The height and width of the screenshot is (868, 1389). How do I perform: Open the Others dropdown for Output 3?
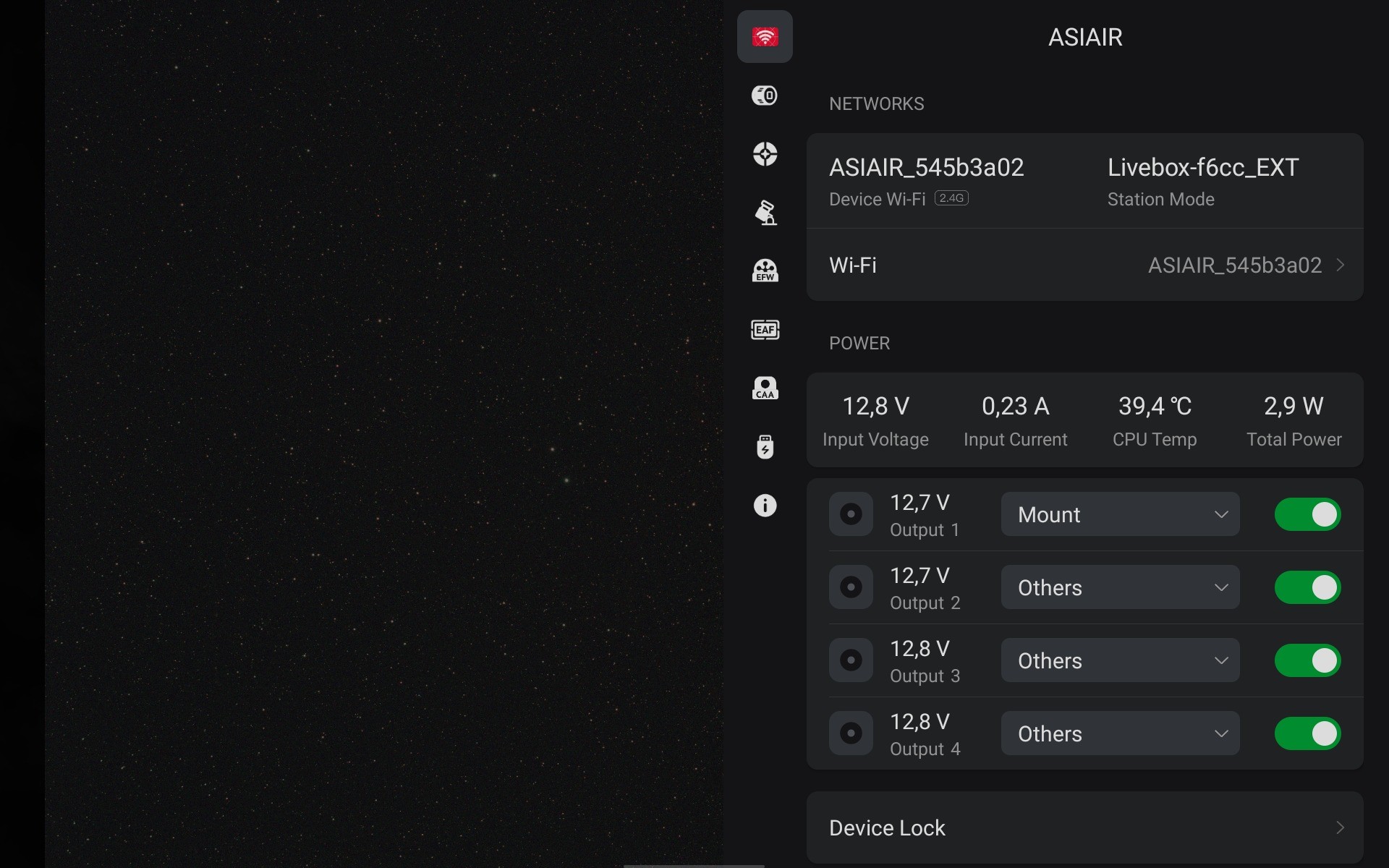click(1120, 660)
